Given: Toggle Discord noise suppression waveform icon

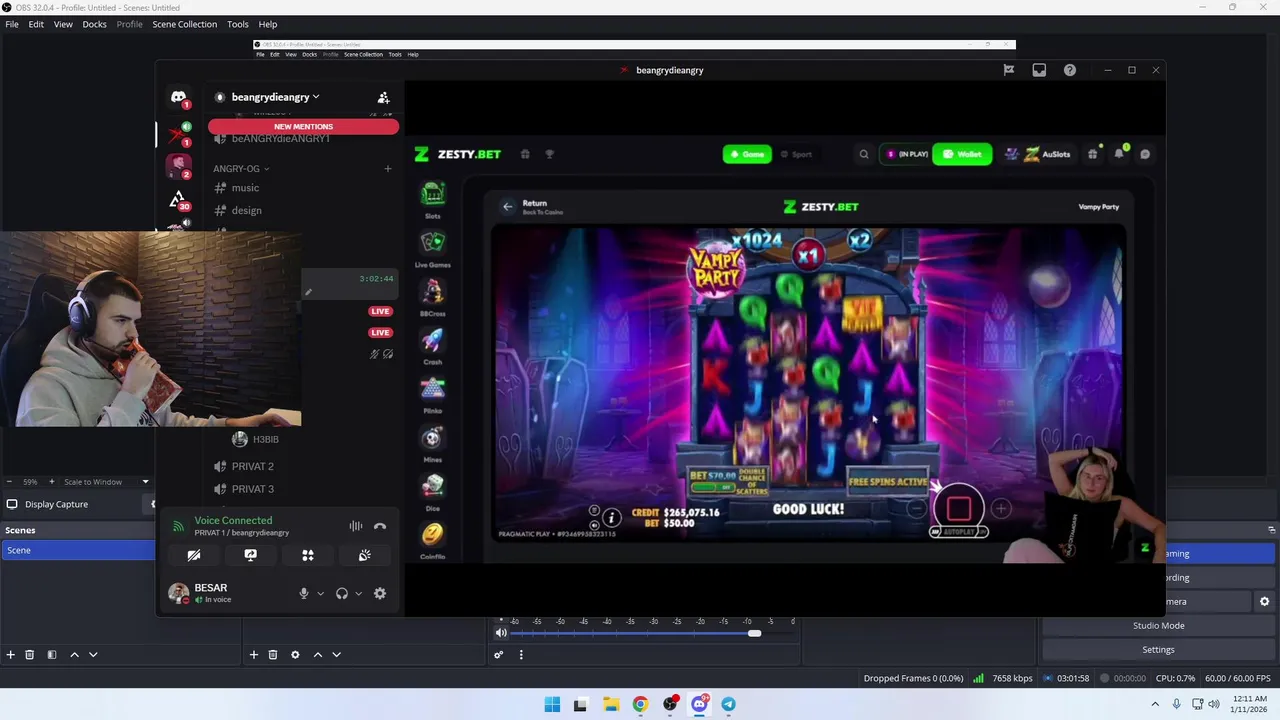Looking at the screenshot, I should pos(356,526).
